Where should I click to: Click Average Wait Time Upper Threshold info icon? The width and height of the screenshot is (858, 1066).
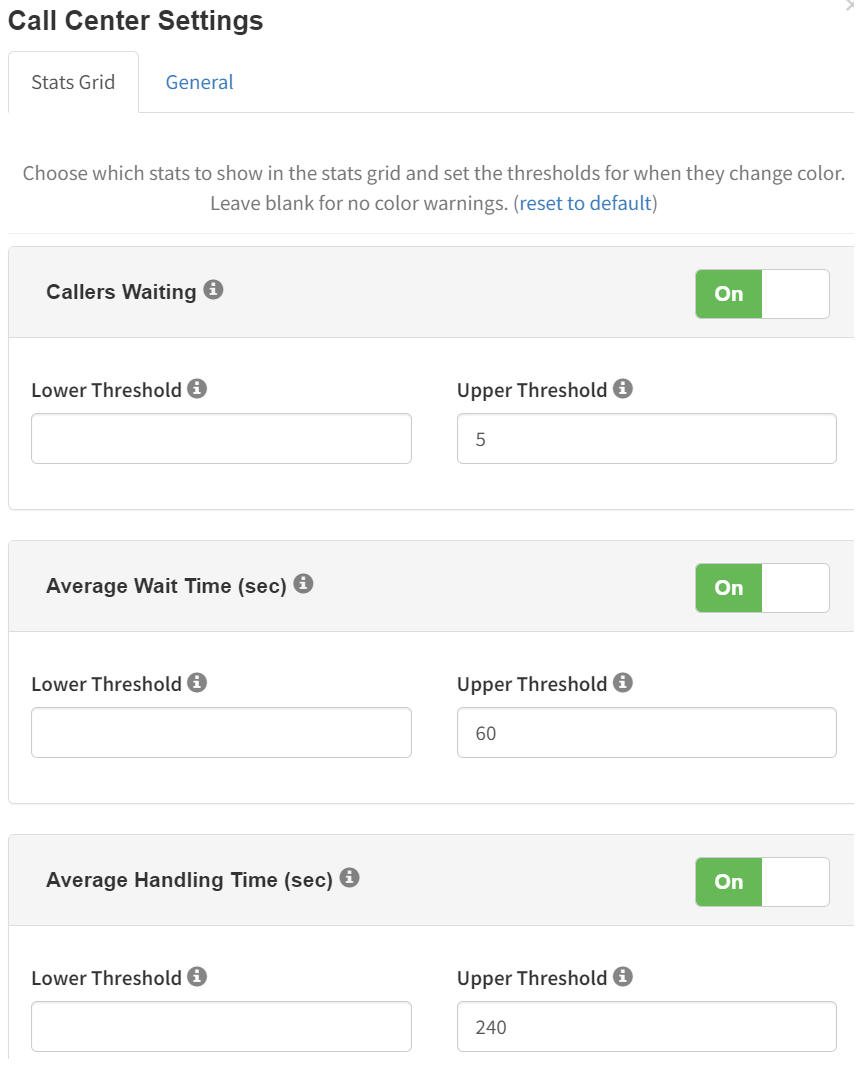tap(623, 682)
